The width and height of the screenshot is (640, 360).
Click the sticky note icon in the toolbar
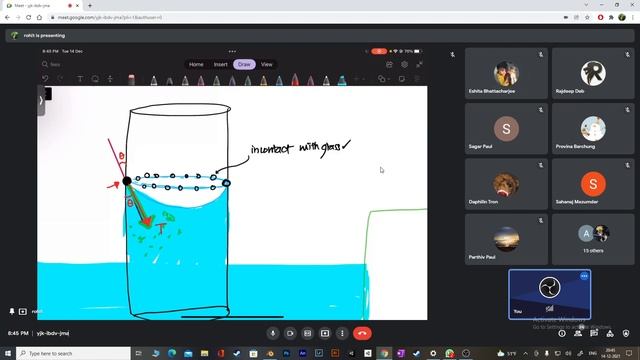(402, 79)
